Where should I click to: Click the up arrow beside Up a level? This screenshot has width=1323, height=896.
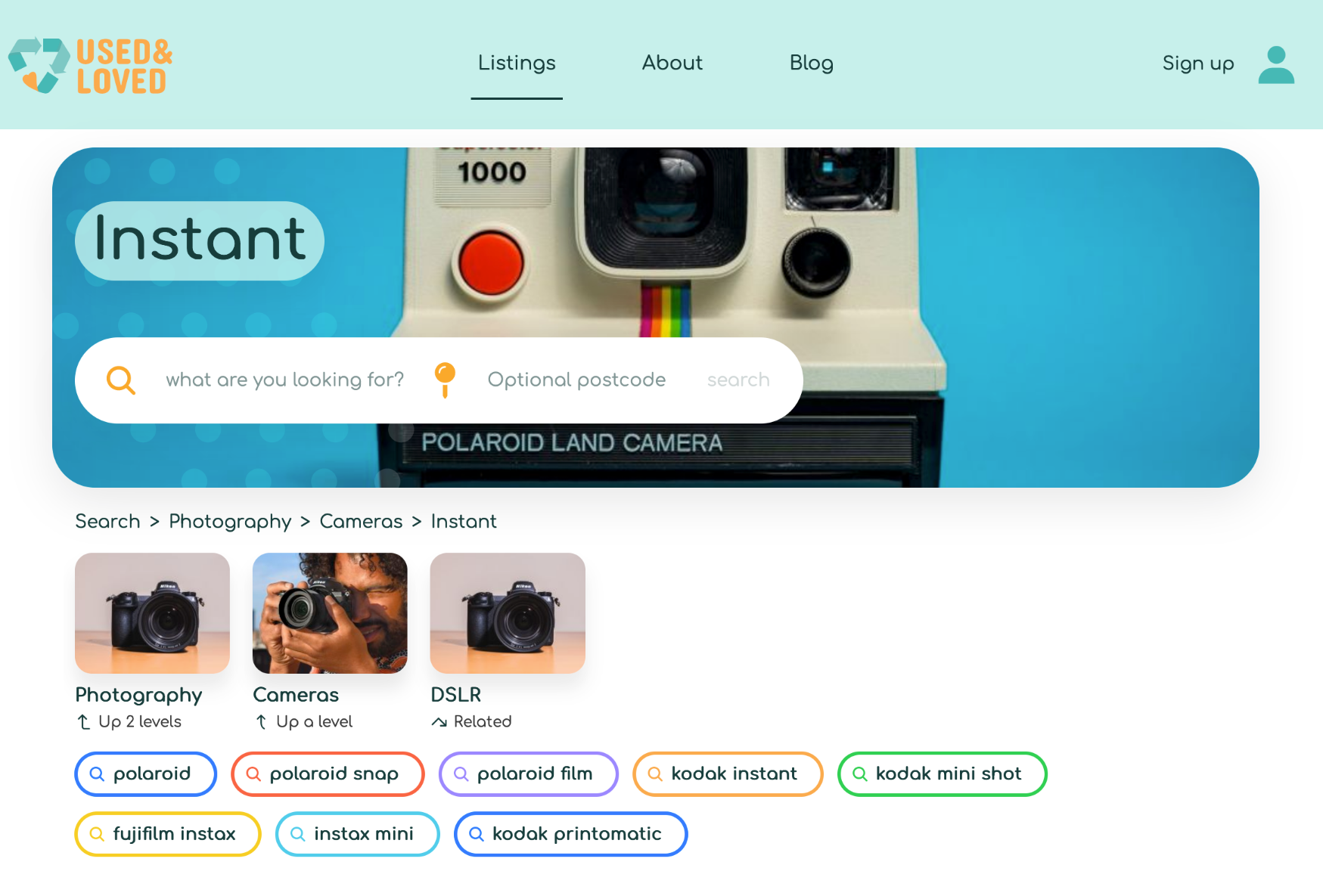click(x=262, y=722)
